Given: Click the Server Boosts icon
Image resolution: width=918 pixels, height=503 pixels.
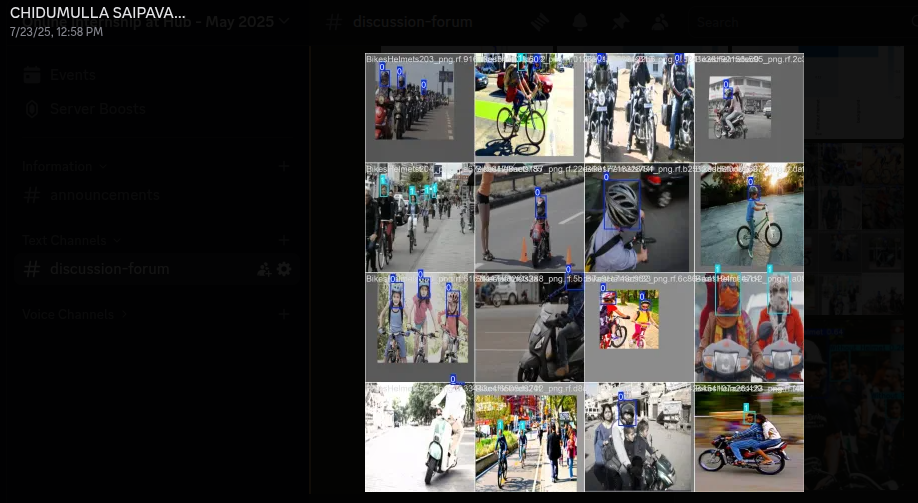Looking at the screenshot, I should (x=32, y=108).
